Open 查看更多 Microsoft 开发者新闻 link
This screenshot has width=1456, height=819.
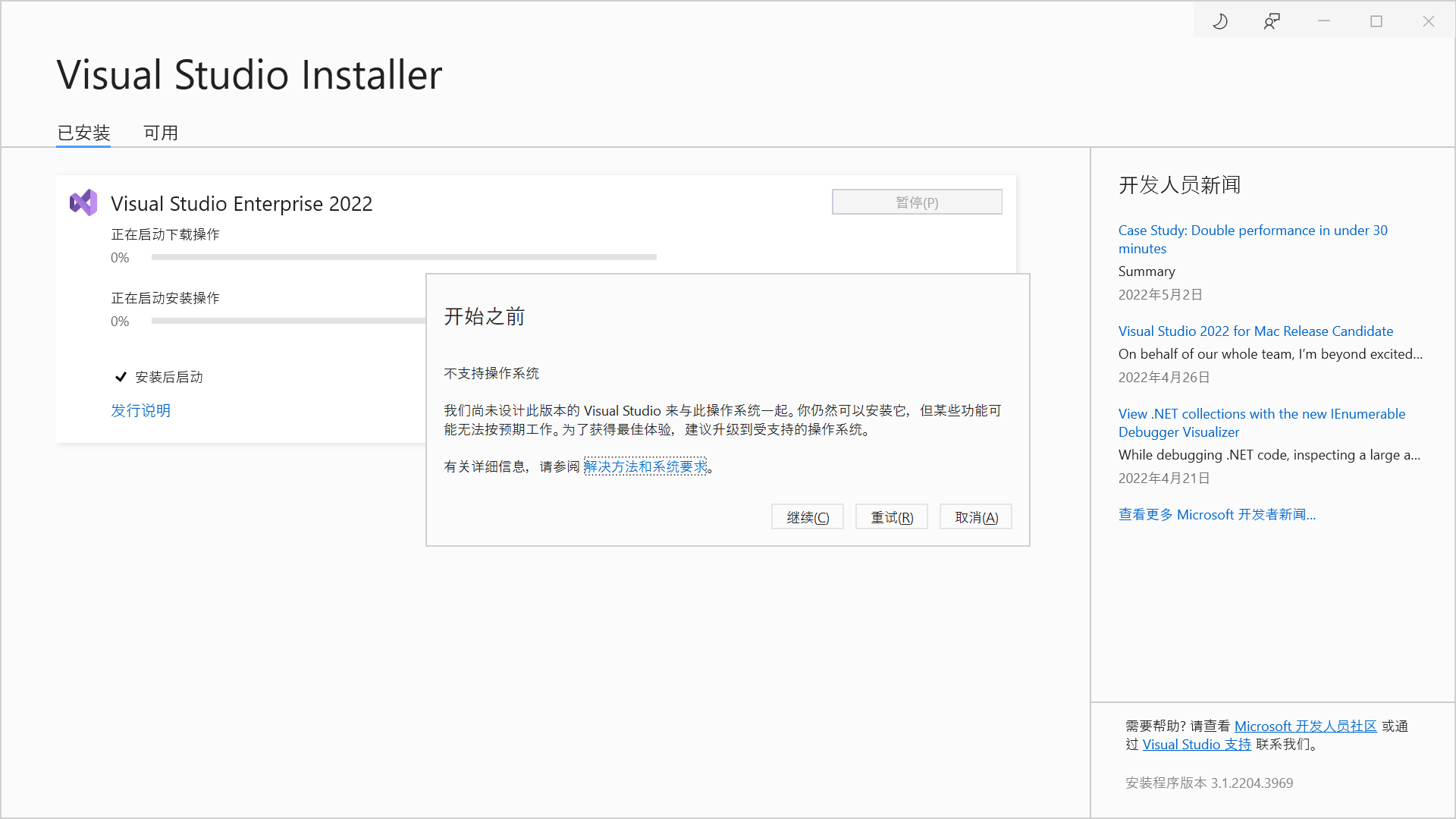click(1216, 514)
